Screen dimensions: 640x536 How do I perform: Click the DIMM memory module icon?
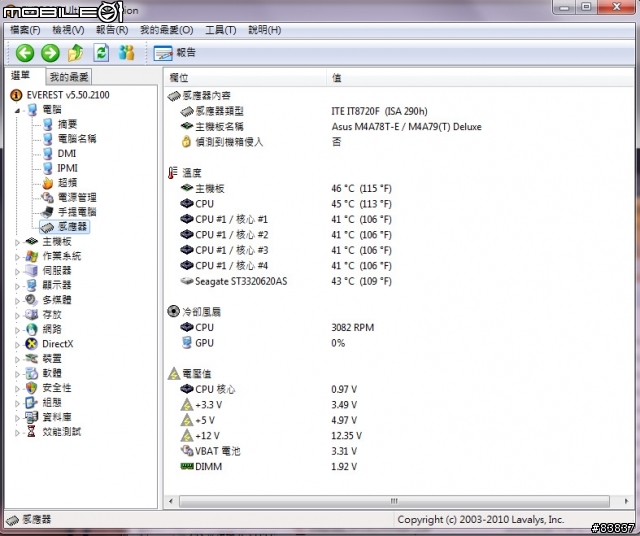tap(187, 466)
